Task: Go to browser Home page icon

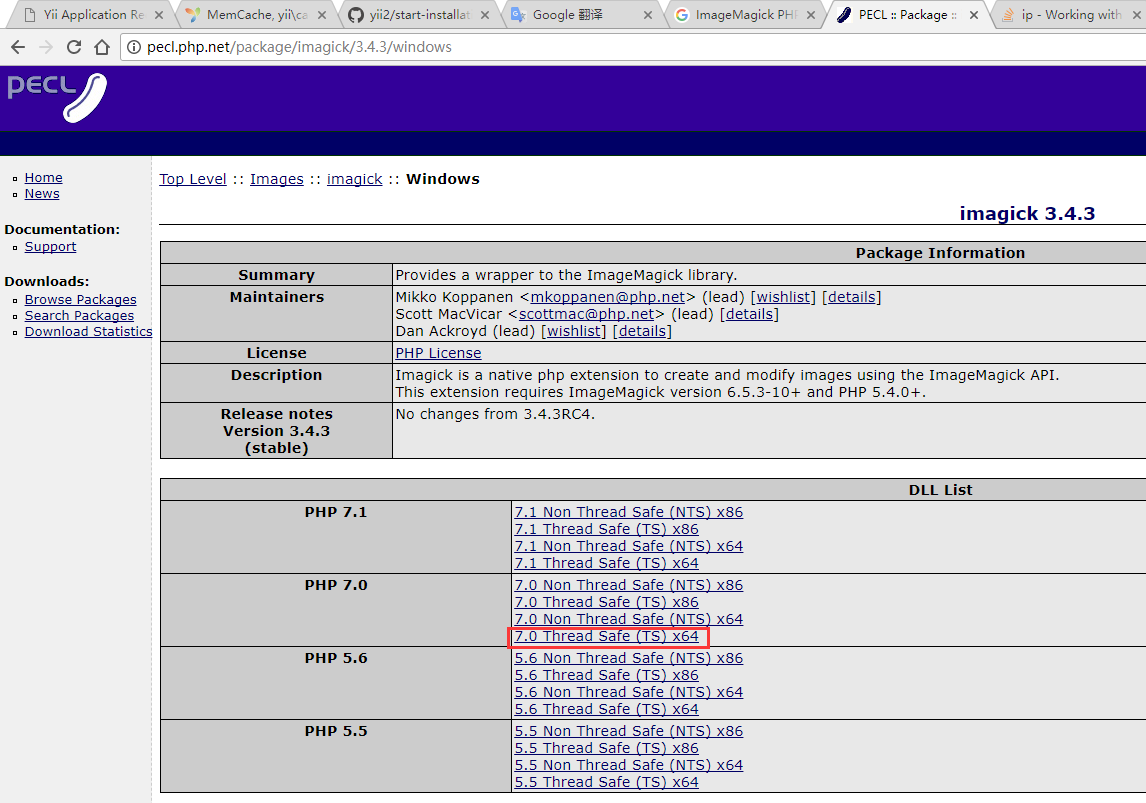Action: pyautogui.click(x=102, y=47)
